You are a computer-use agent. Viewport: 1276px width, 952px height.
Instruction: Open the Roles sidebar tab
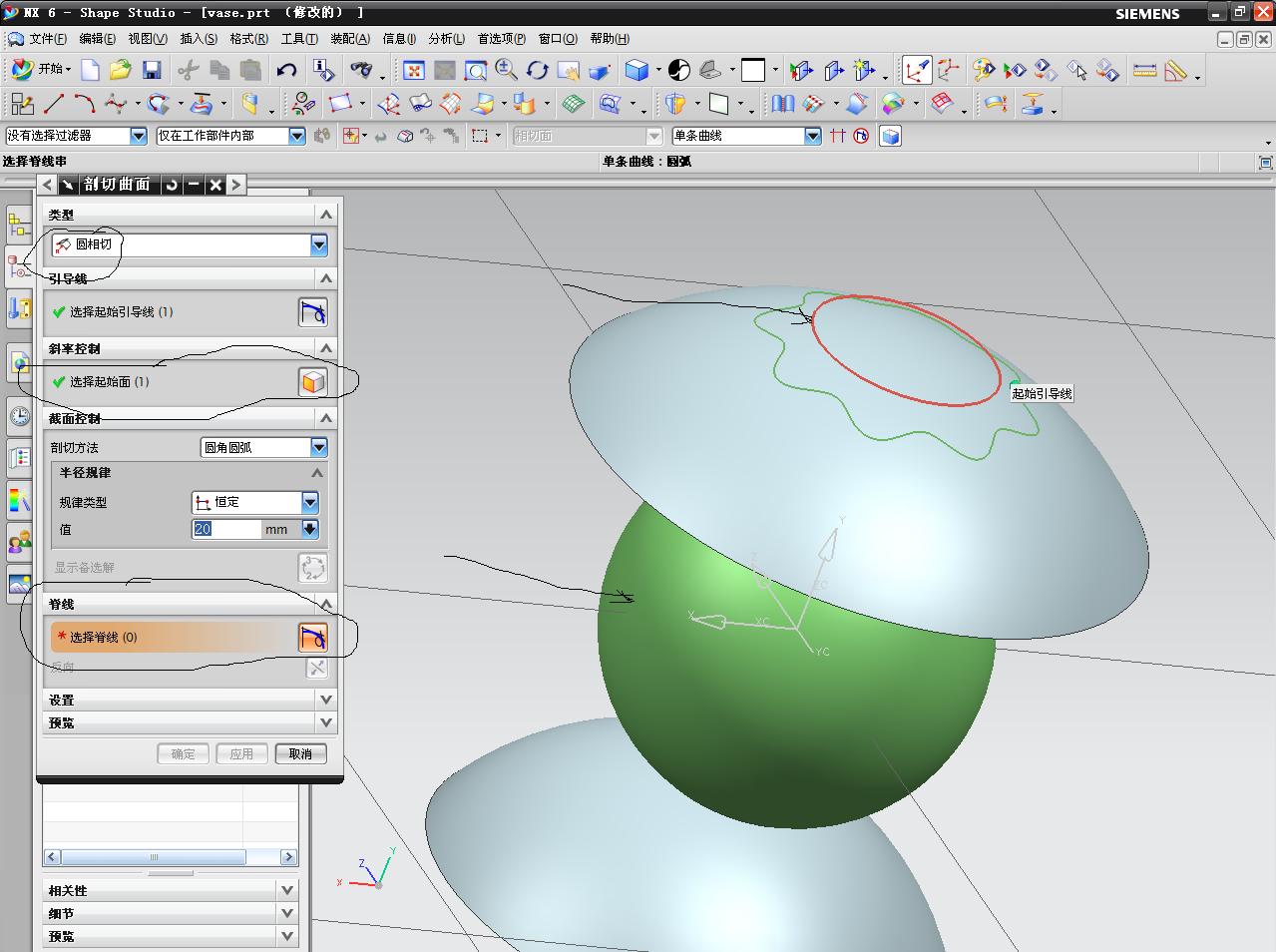tap(19, 542)
